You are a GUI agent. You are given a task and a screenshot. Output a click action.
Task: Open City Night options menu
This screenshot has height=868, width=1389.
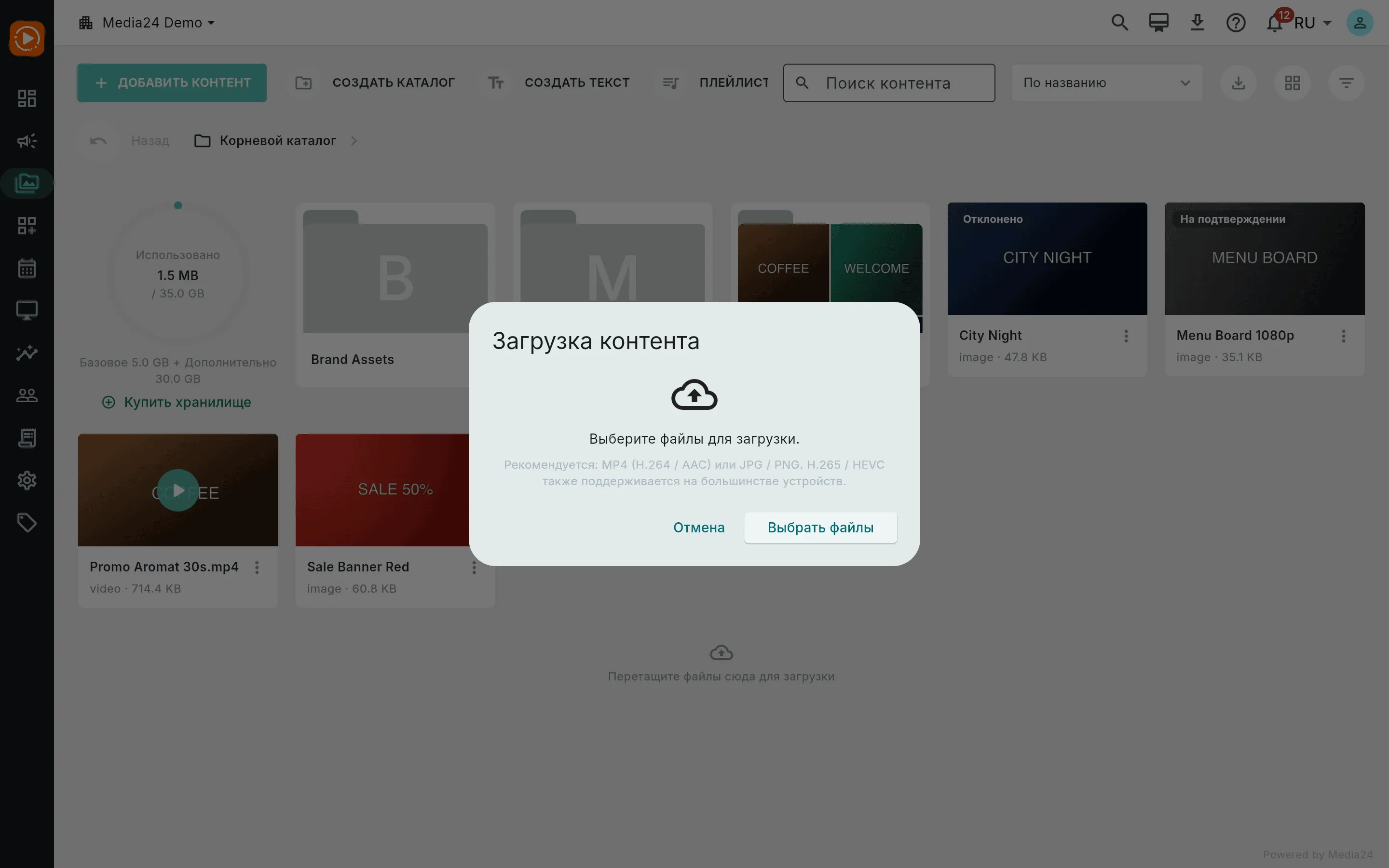[x=1126, y=337]
